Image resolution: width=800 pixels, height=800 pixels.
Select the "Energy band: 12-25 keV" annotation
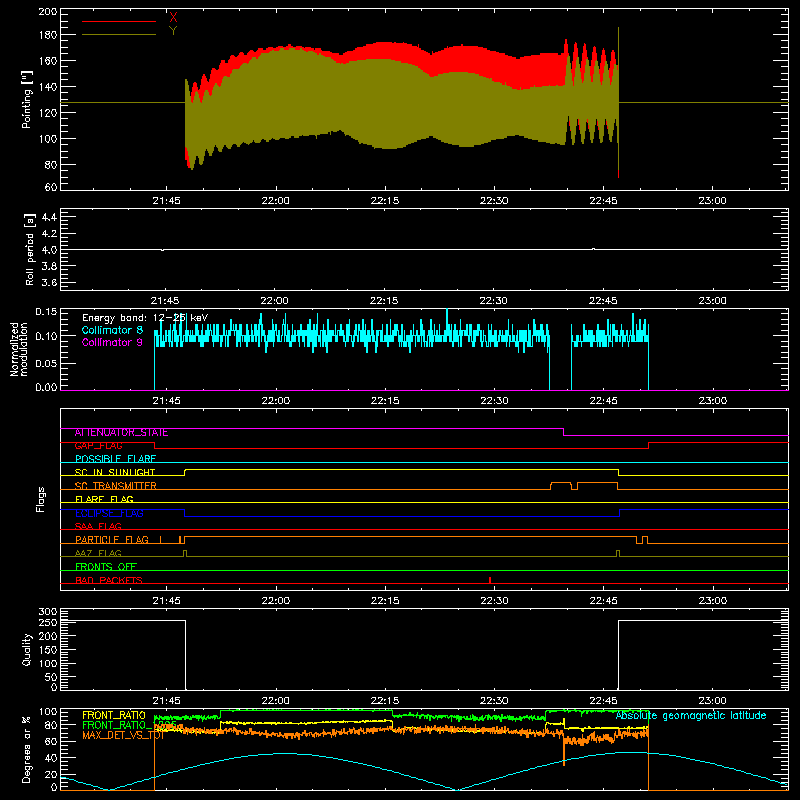pyautogui.click(x=145, y=318)
